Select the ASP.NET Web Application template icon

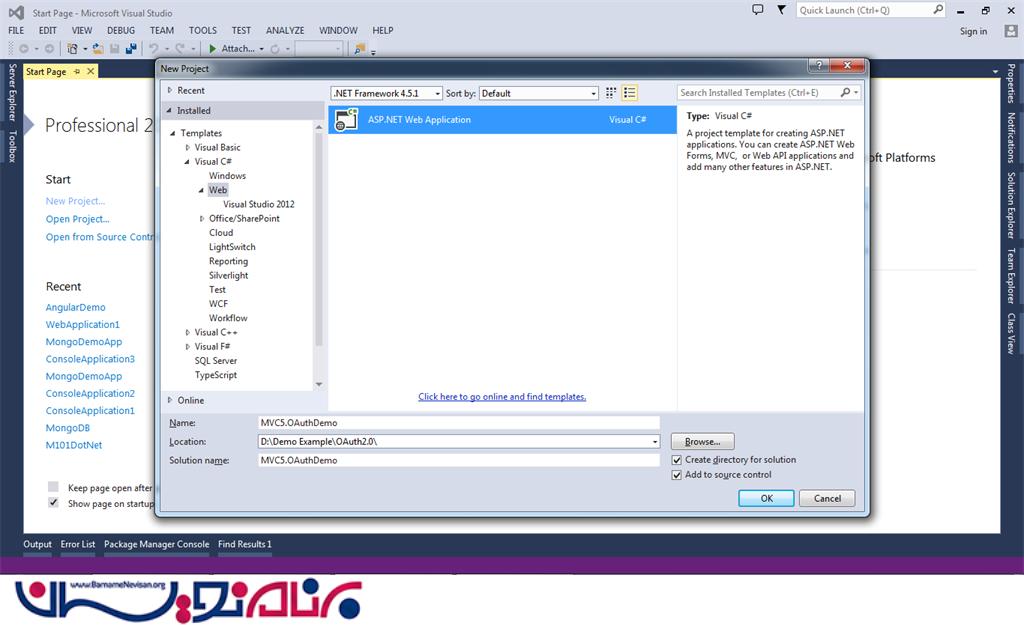pos(347,120)
